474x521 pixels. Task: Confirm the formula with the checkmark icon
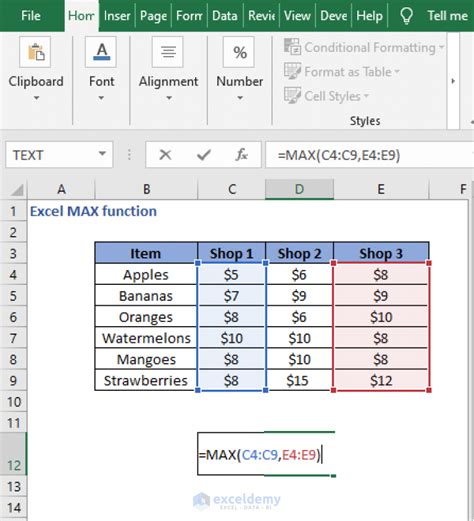pos(203,155)
